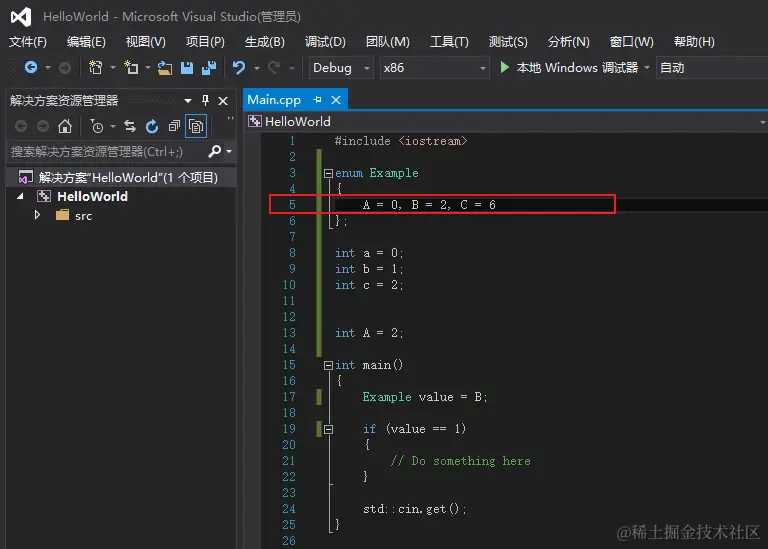
Task: Click the 自动 dropdown field
Action: pyautogui.click(x=712, y=68)
